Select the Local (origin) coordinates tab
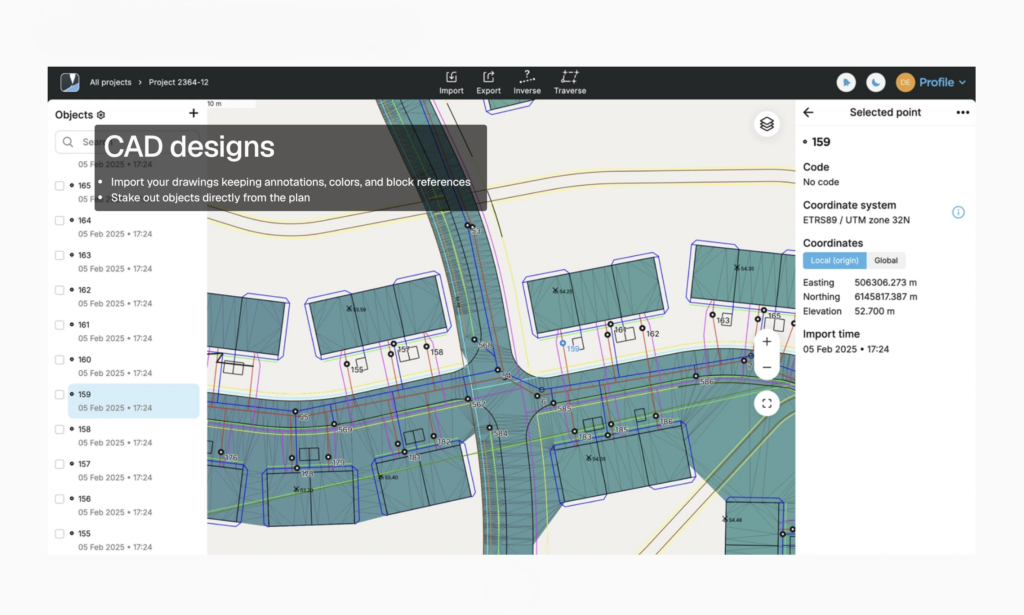 (x=834, y=261)
